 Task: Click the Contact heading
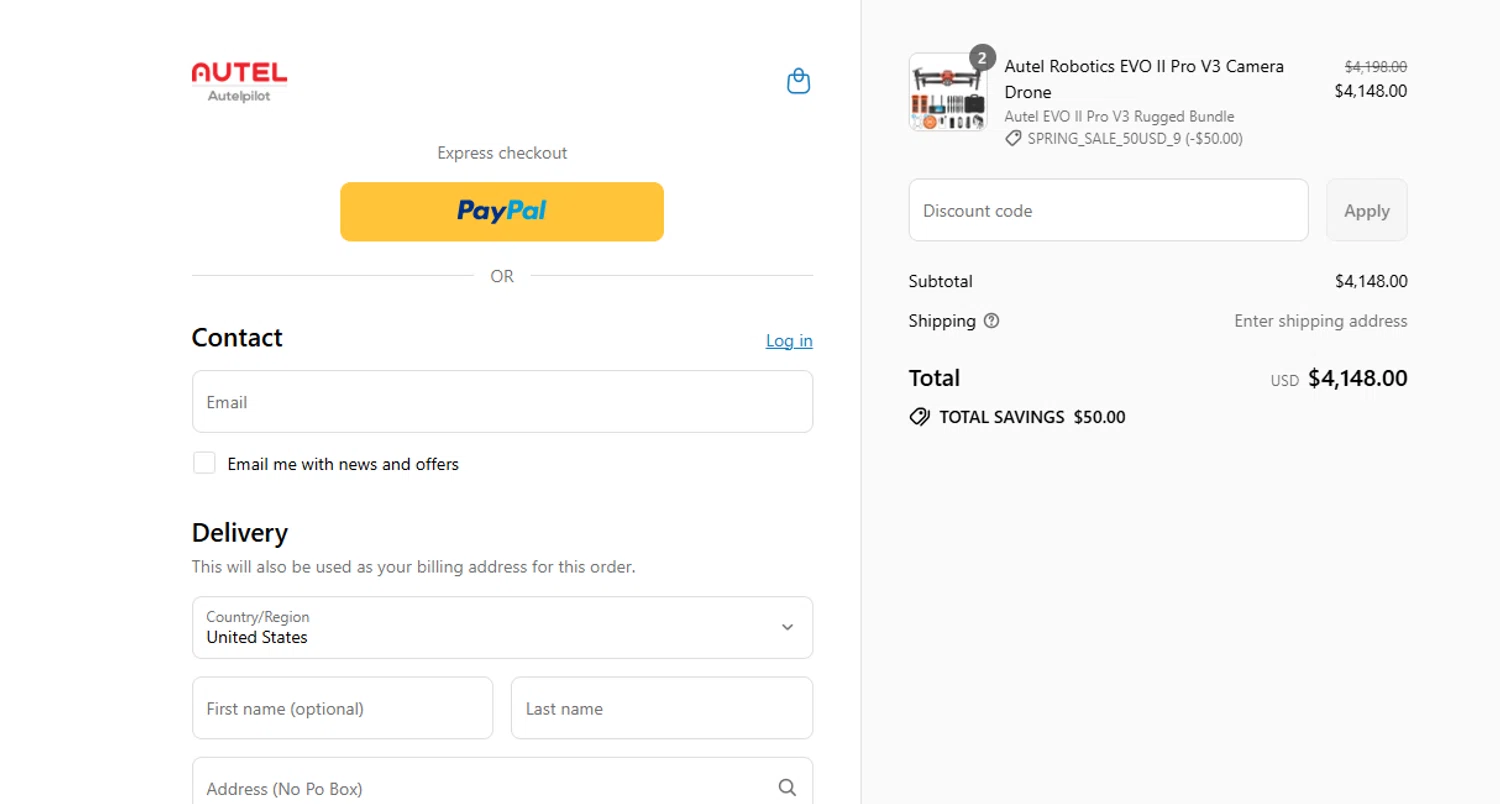(237, 338)
